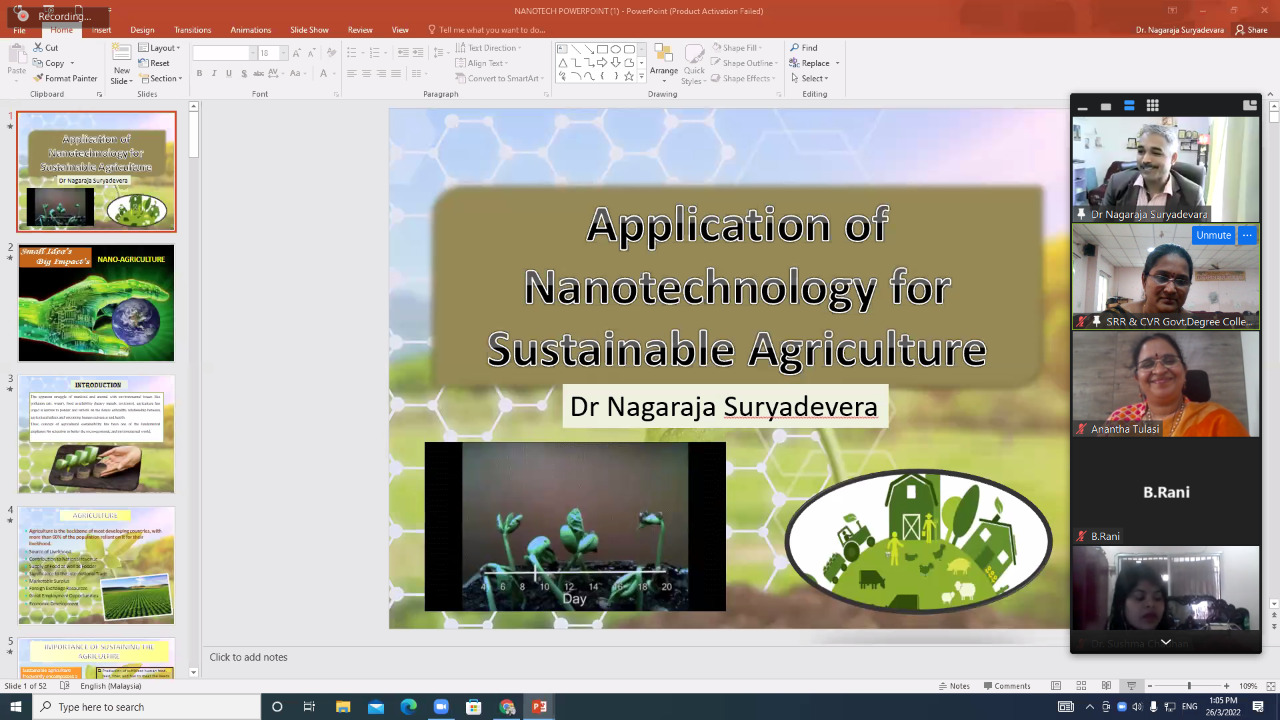The height and width of the screenshot is (720, 1280).
Task: Toggle Normal view in status bar
Action: [x=1056, y=686]
